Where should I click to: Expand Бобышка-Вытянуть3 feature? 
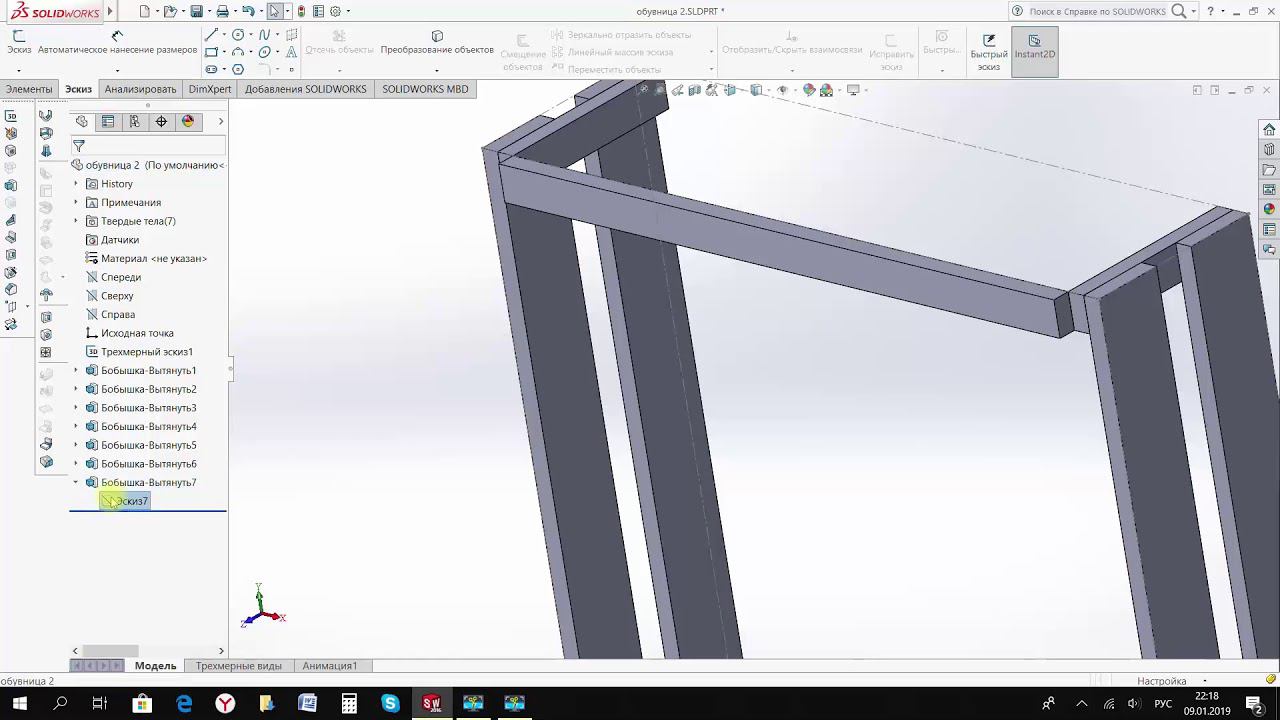pos(76,408)
